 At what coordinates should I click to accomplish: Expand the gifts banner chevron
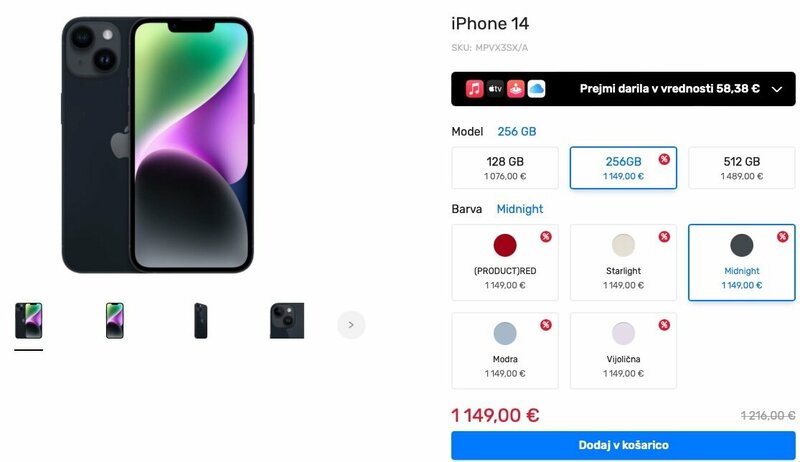[x=777, y=89]
